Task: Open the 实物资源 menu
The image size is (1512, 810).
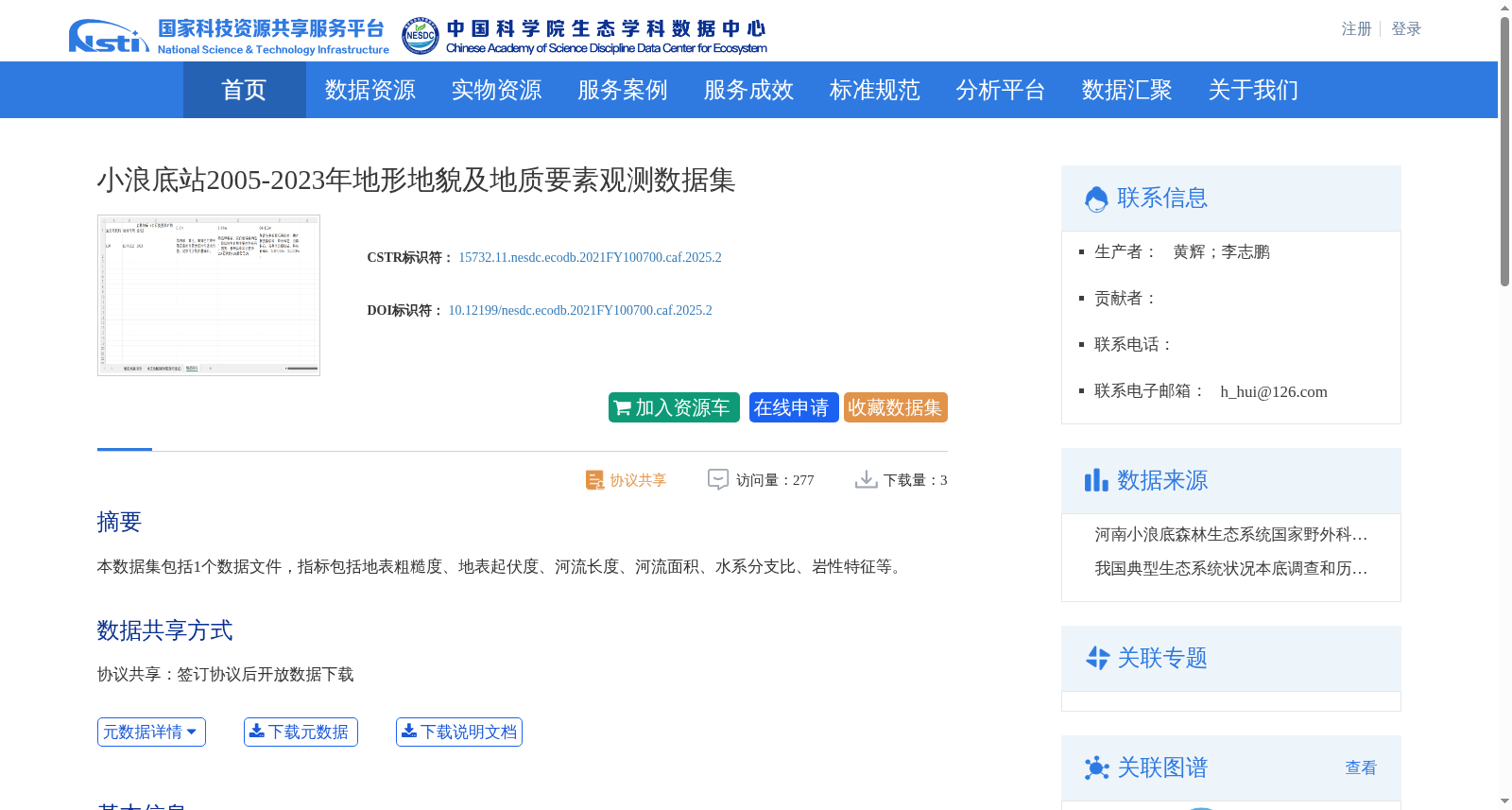Action: pos(496,90)
